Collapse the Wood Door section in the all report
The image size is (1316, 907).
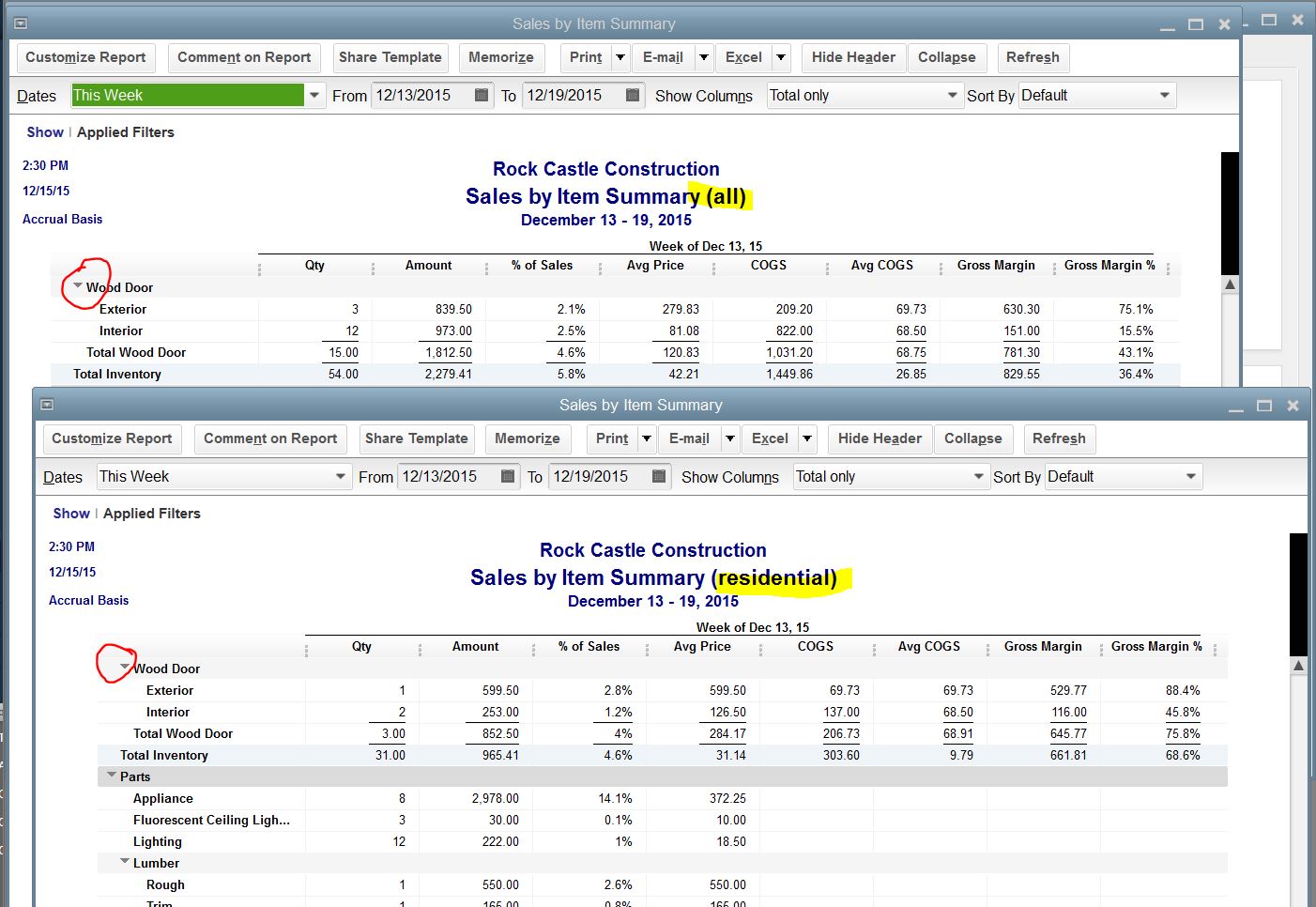coord(79,285)
